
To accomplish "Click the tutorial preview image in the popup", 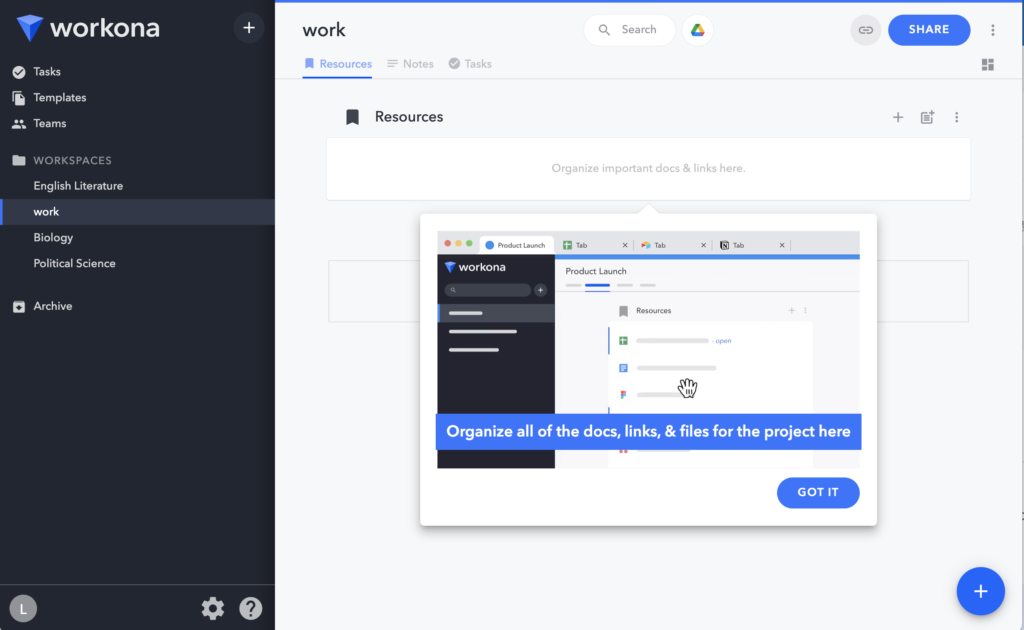I will pyautogui.click(x=648, y=349).
